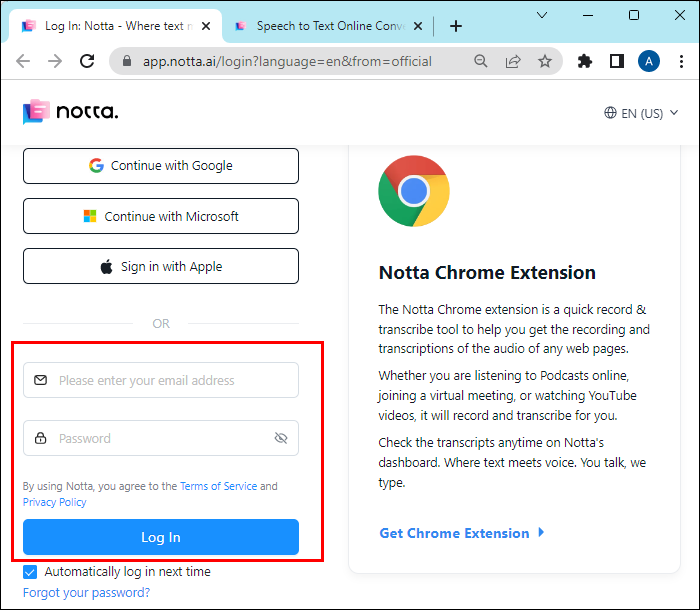Follow the Forgot your password link
Image resolution: width=700 pixels, height=610 pixels.
[x=86, y=592]
